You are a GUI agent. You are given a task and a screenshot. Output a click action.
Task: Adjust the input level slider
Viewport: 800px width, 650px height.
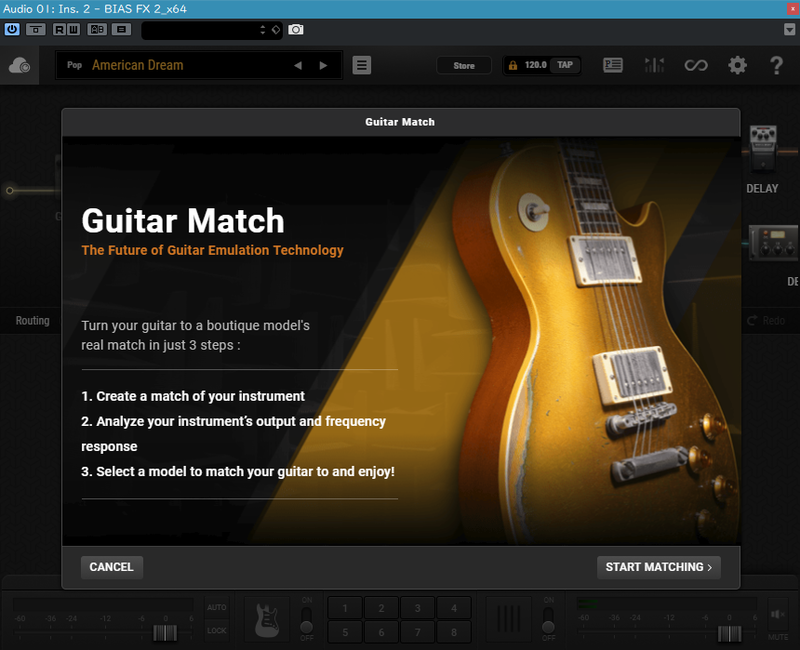point(165,633)
